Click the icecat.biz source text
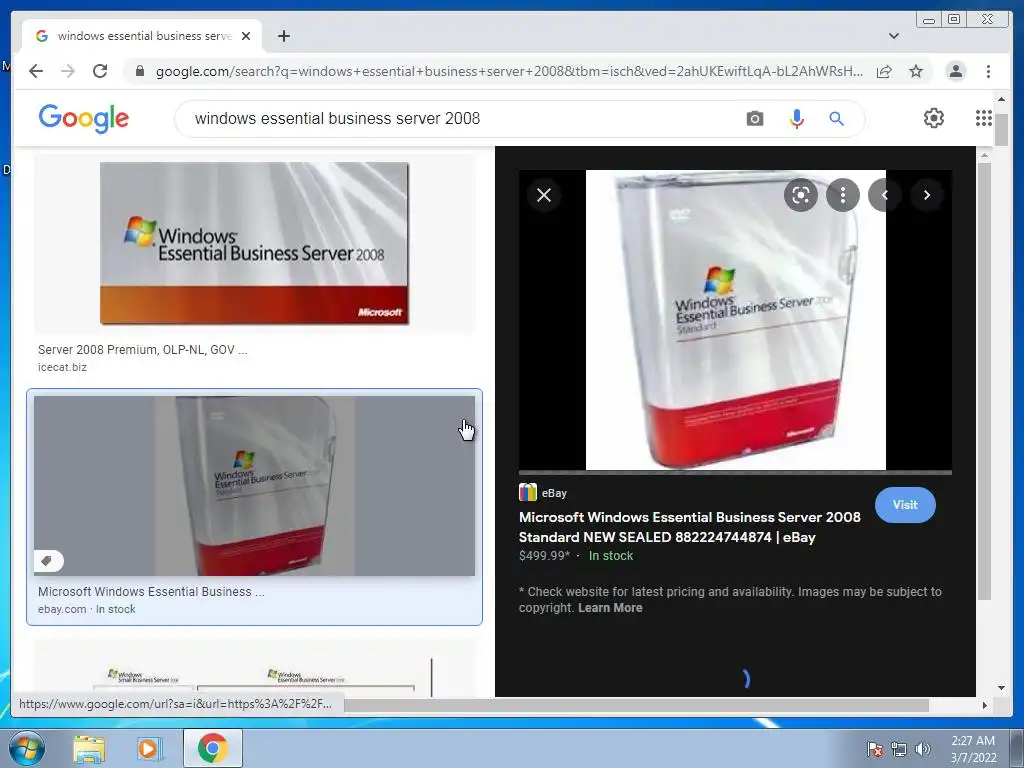This screenshot has height=768, width=1024. [x=62, y=367]
